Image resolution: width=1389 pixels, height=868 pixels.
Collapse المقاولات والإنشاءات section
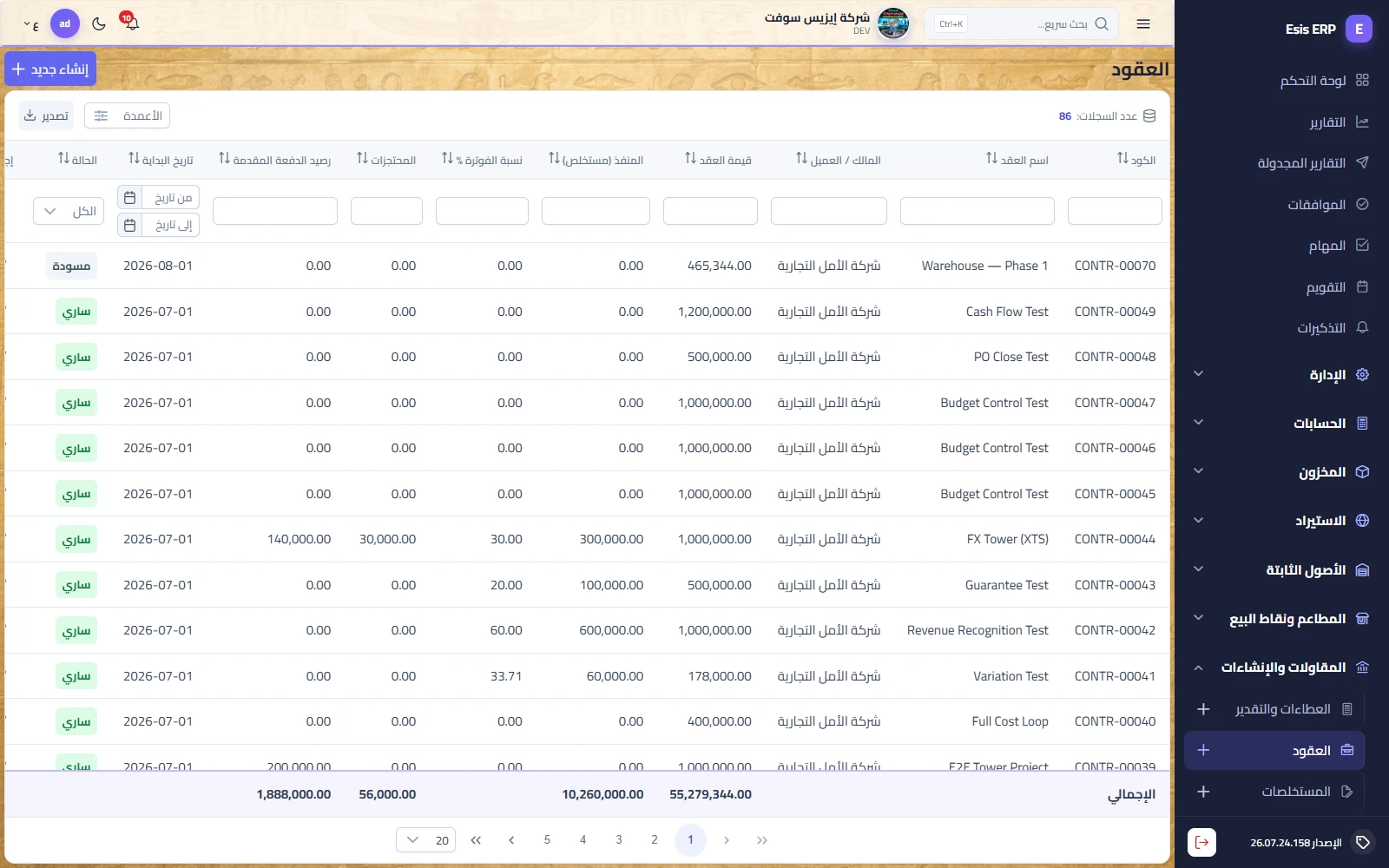tap(1281, 667)
